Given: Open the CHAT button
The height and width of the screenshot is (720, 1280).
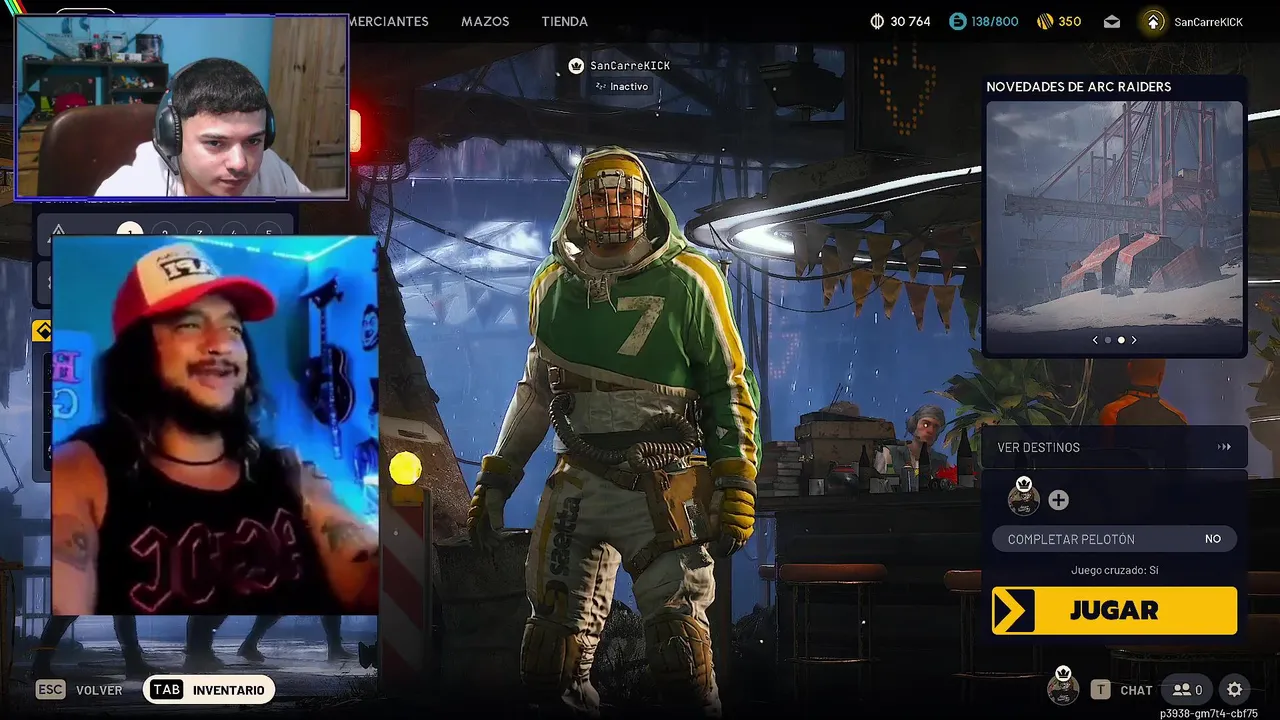Looking at the screenshot, I should coord(1136,690).
